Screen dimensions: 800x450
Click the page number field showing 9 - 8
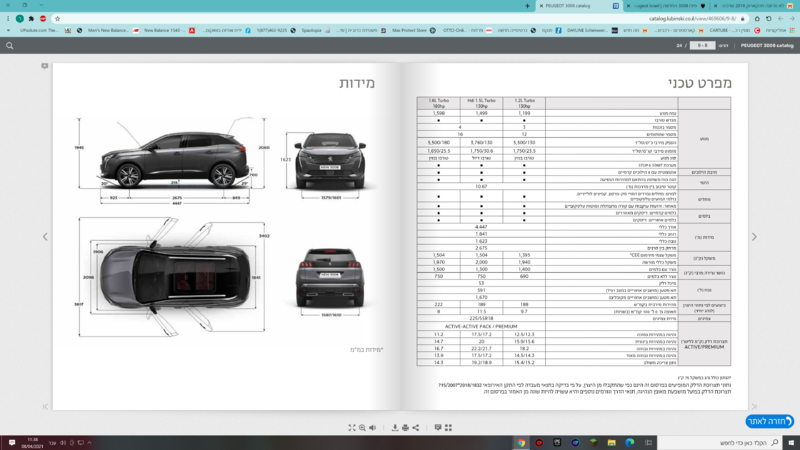pos(702,45)
